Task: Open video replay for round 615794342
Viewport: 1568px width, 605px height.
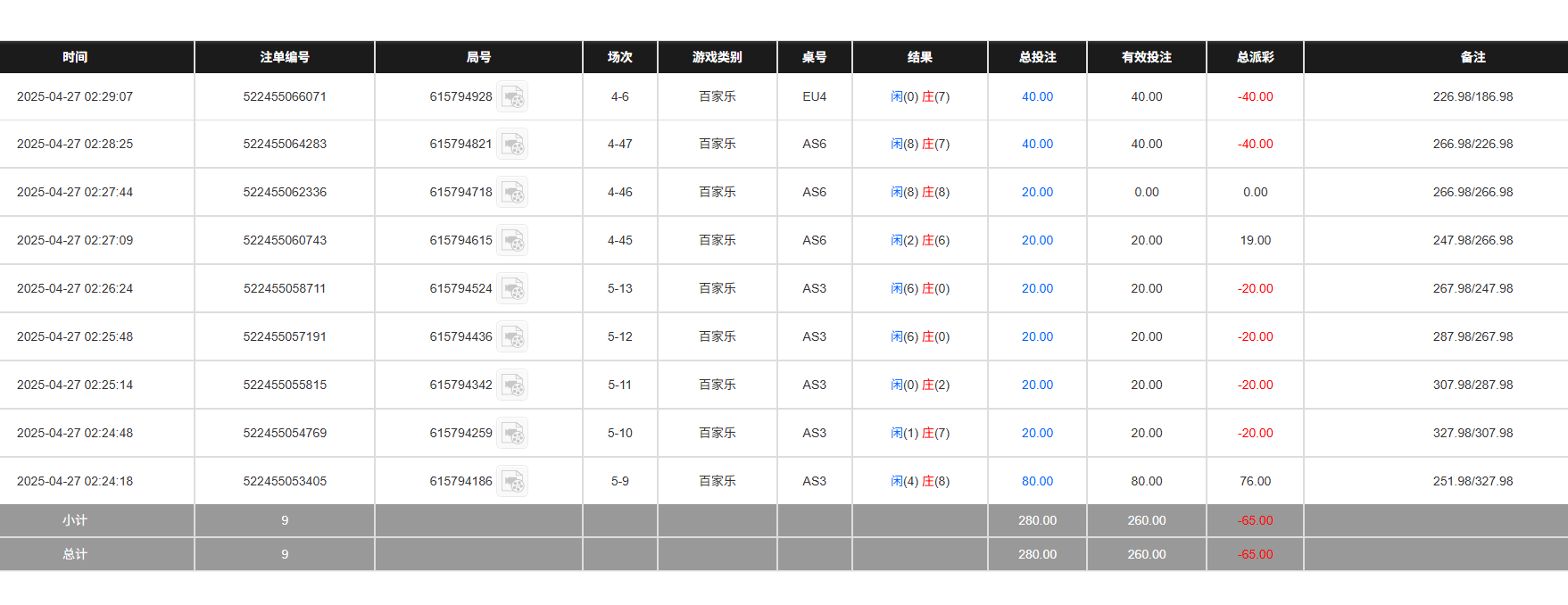Action: (x=513, y=385)
